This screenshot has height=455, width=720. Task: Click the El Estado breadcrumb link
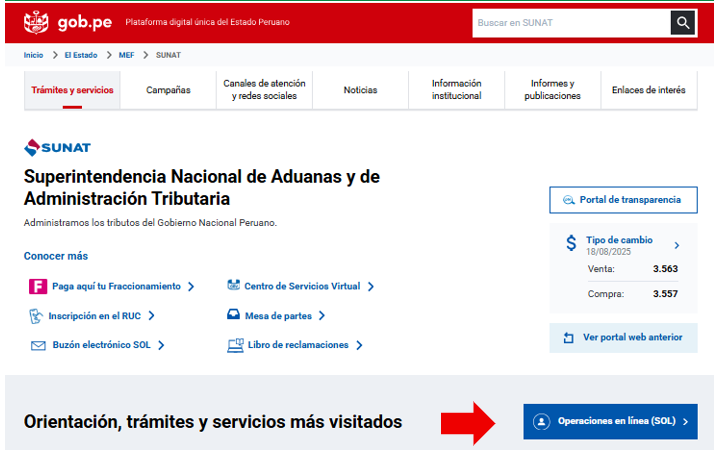(81, 55)
